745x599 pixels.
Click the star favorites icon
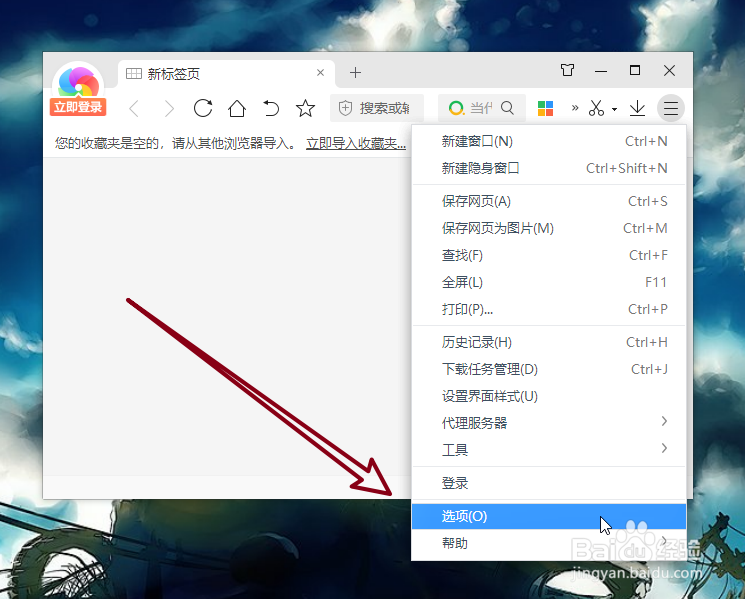305,108
